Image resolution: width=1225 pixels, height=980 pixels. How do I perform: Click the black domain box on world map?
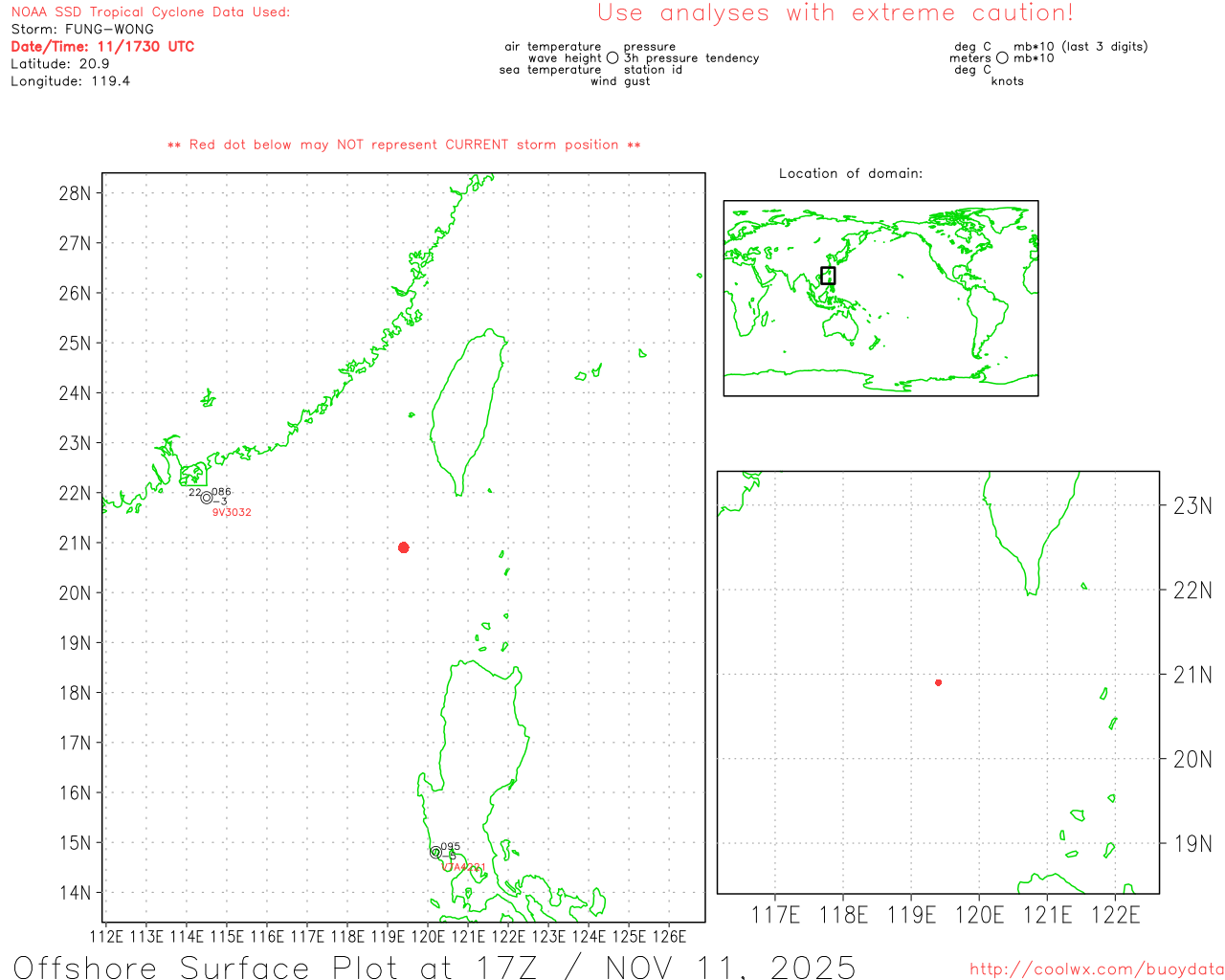828,276
